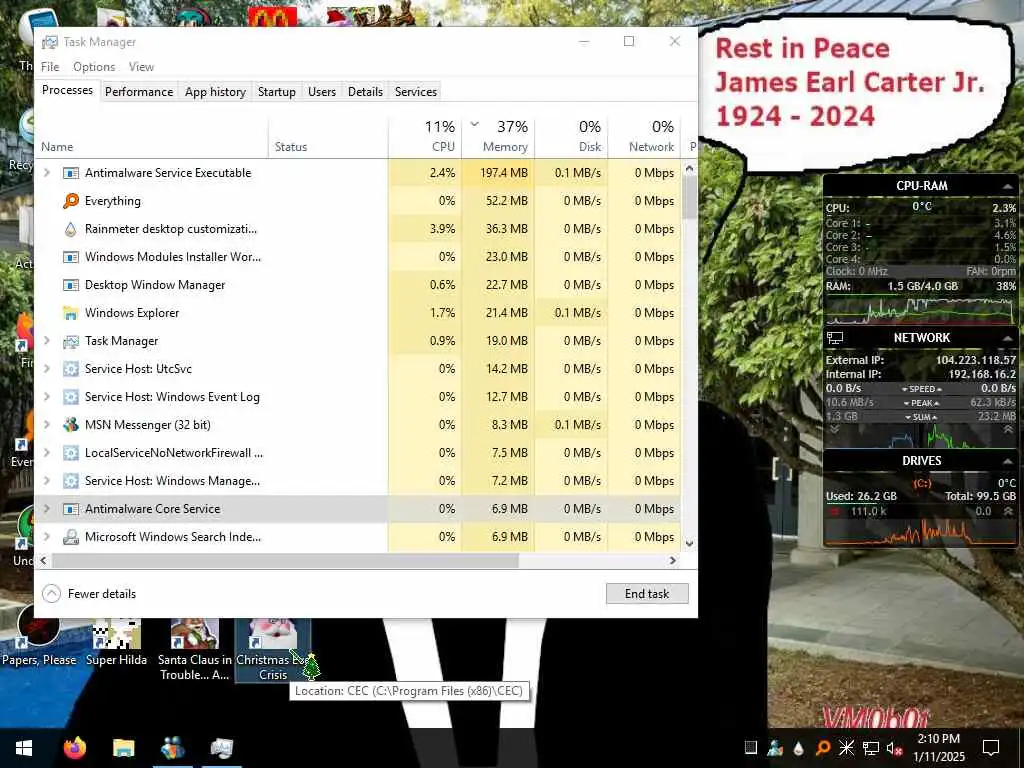
Task: Click the Everything search tray icon
Action: pyautogui.click(x=823, y=748)
